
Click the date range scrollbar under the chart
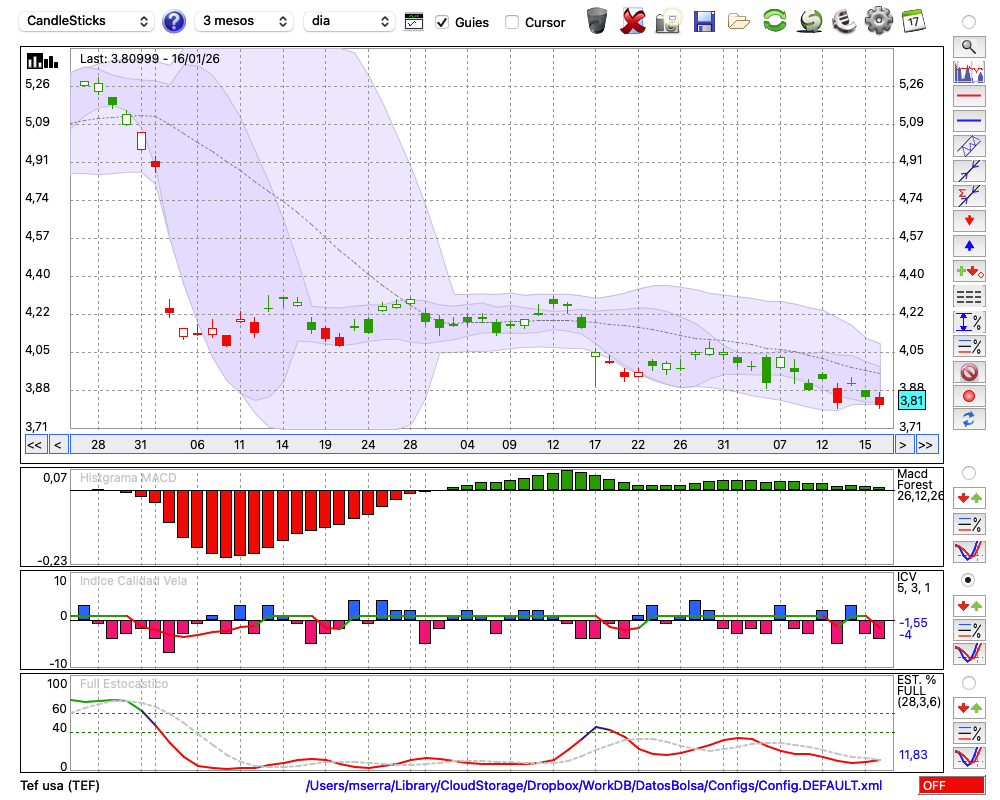coord(480,445)
